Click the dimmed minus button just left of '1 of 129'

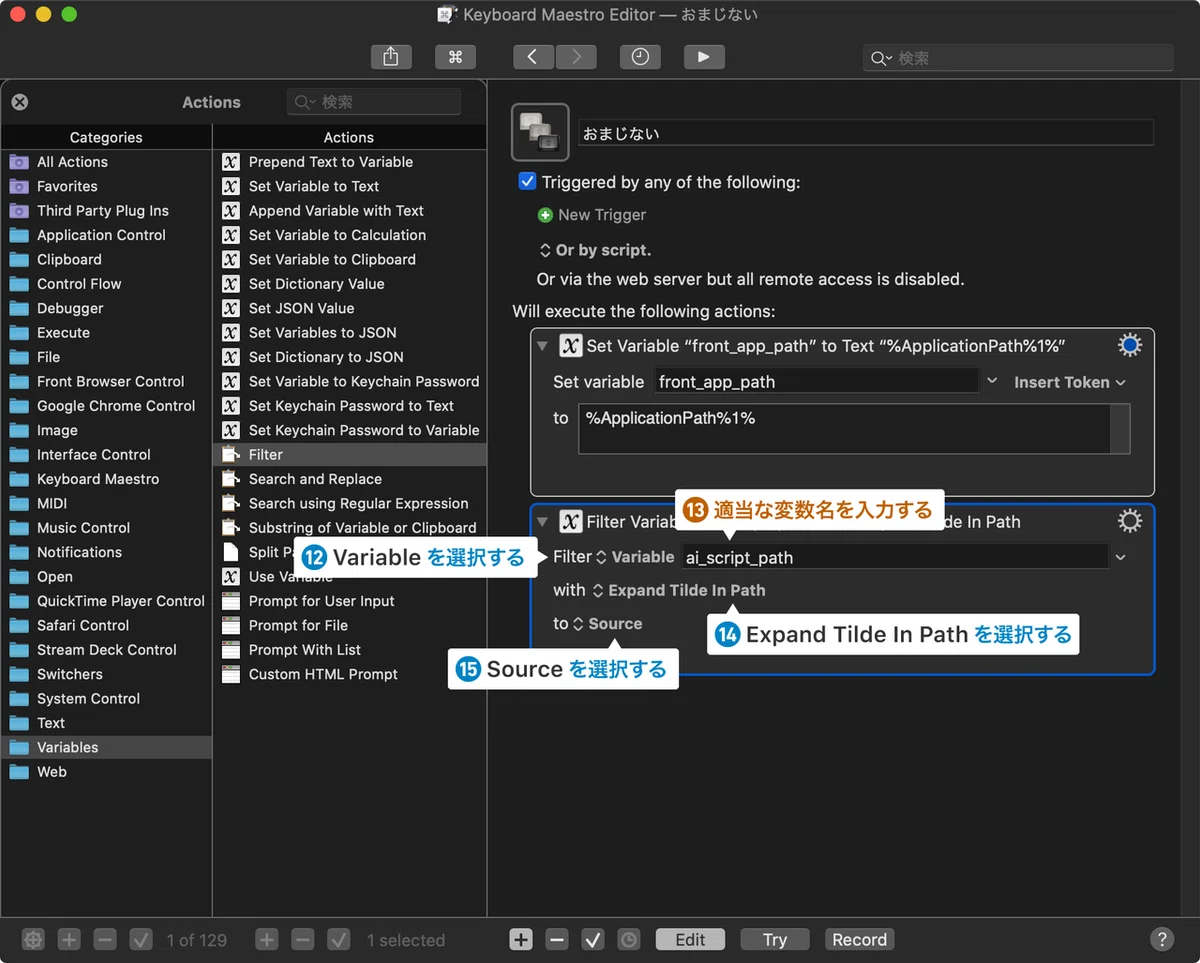[x=105, y=939]
